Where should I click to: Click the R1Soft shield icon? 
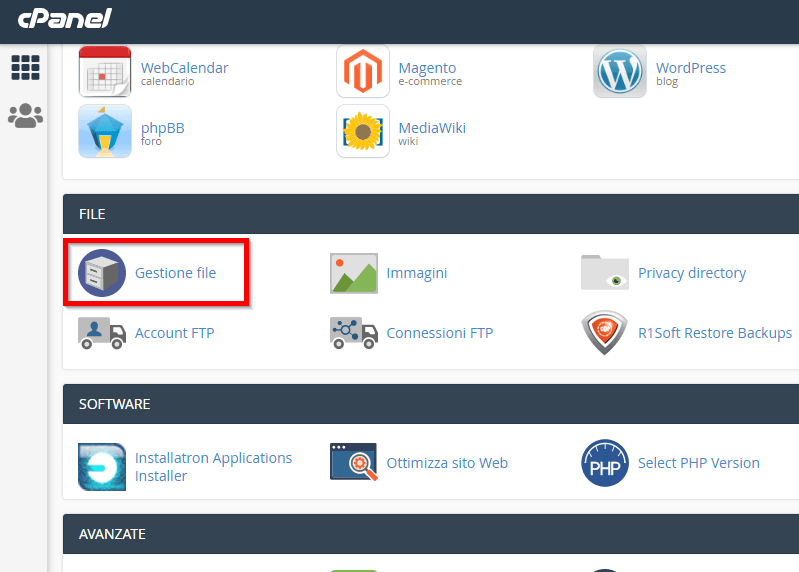(604, 333)
